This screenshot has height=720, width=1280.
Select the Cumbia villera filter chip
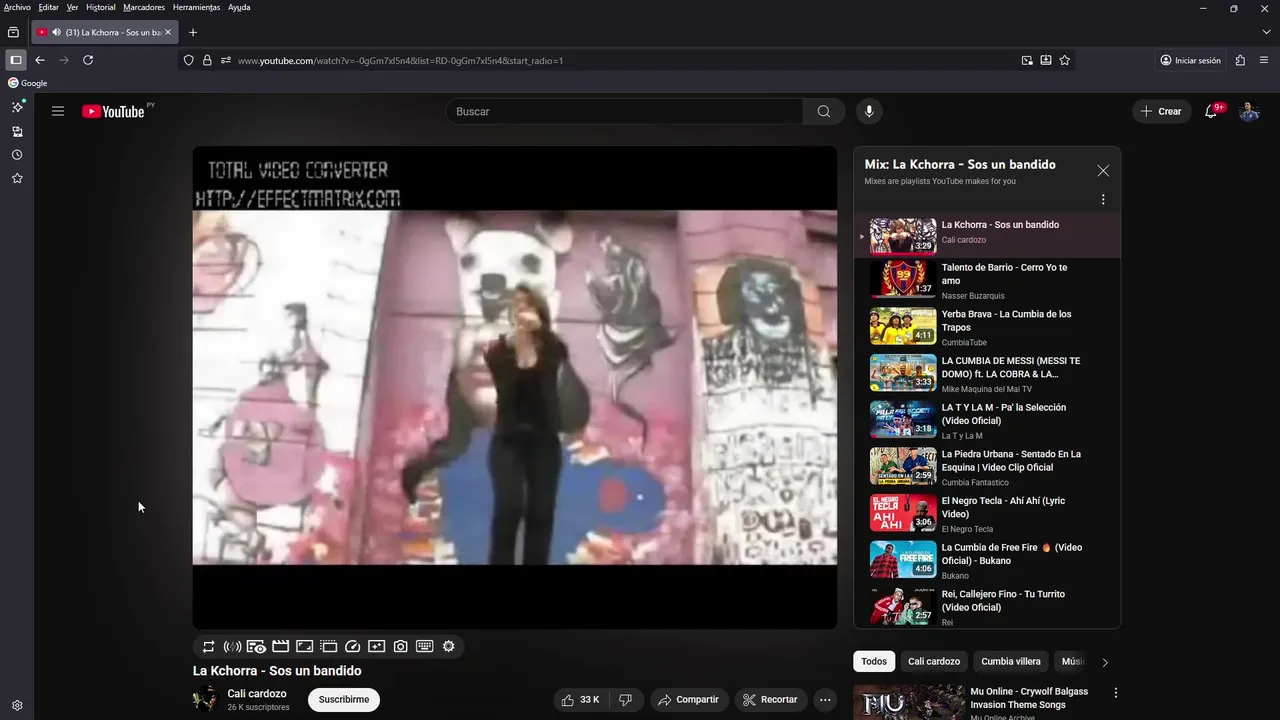(x=1011, y=661)
